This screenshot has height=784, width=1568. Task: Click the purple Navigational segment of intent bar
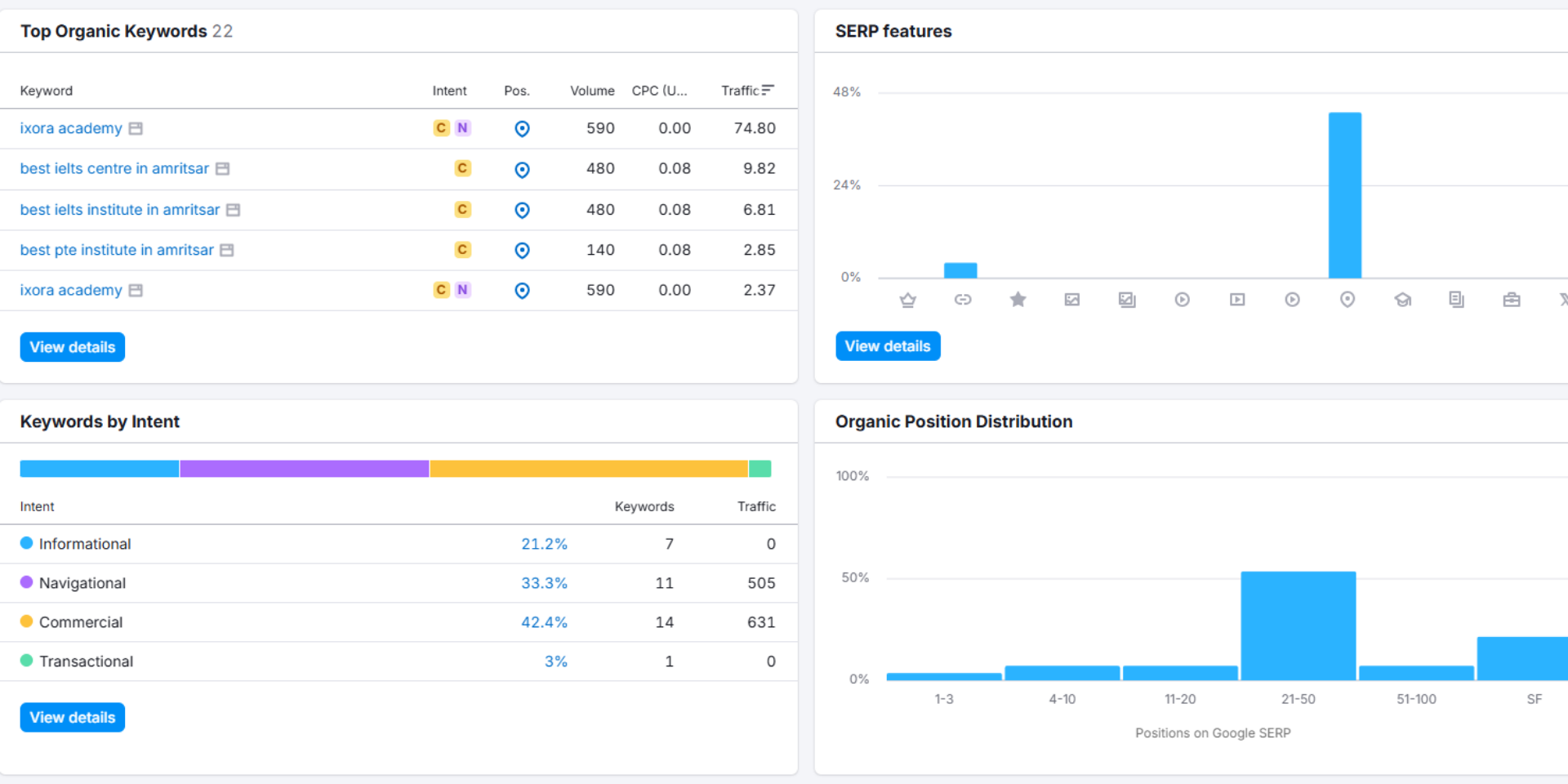pyautogui.click(x=304, y=469)
